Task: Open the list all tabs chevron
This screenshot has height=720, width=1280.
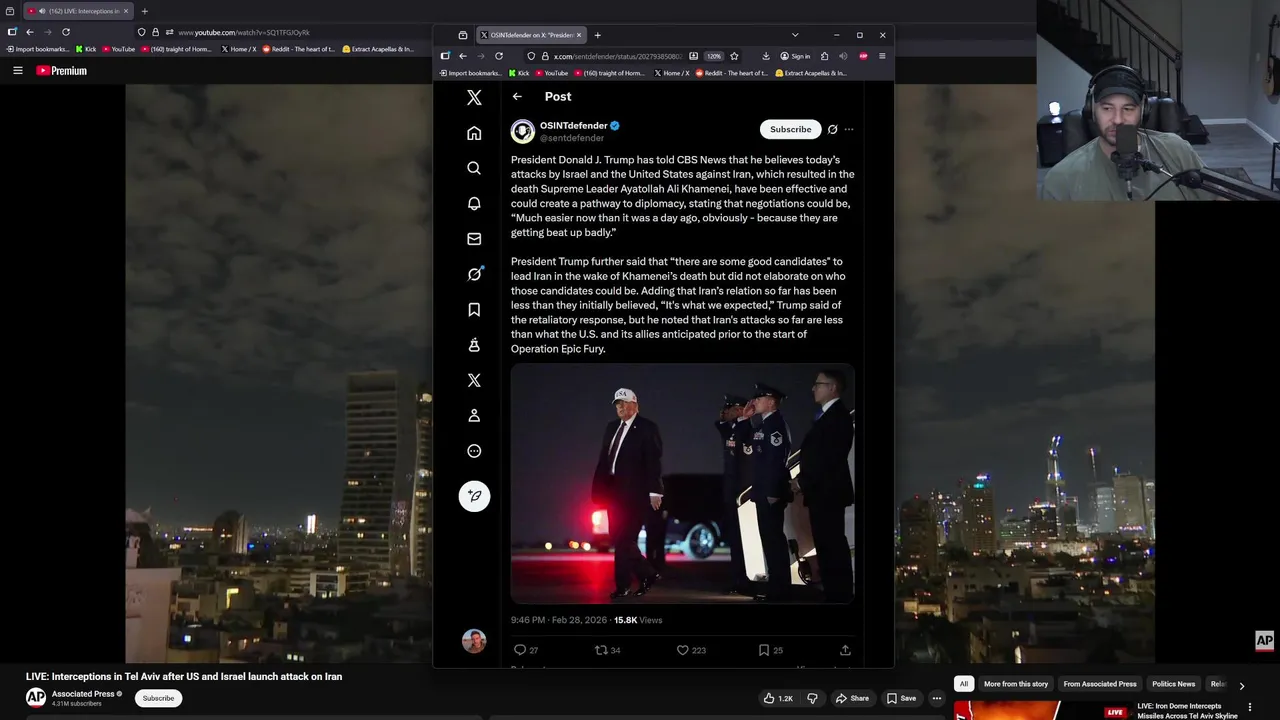Action: 795,35
